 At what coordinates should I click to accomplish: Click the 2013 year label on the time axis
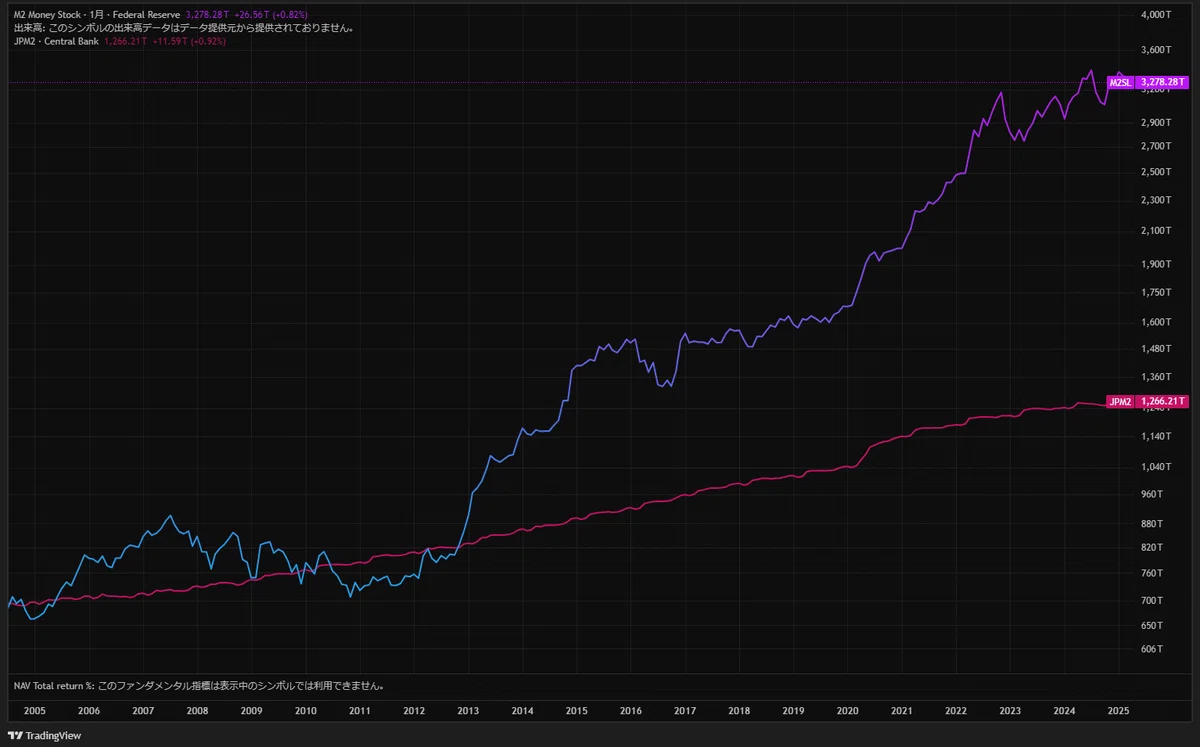(467, 710)
